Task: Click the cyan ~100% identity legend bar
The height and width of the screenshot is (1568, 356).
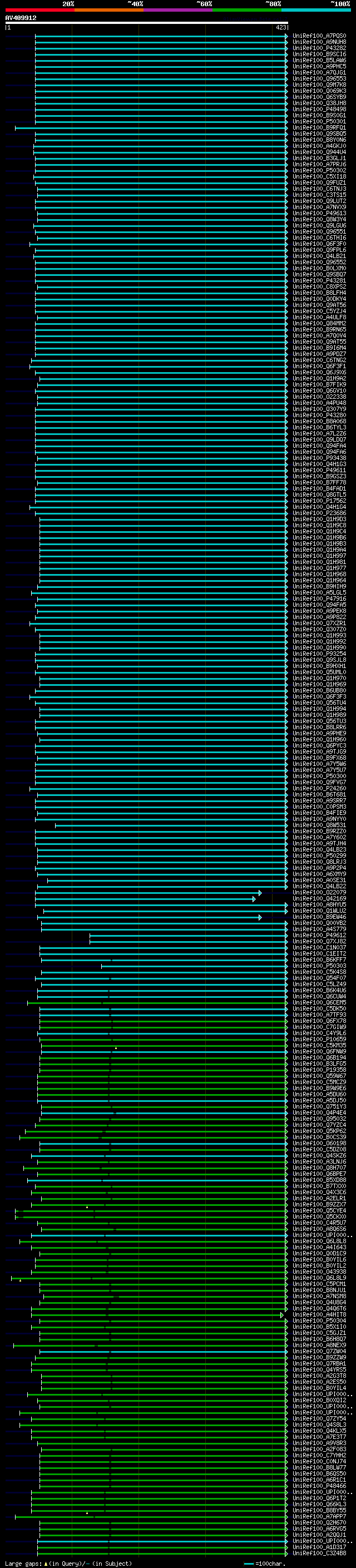Action: 316,10
